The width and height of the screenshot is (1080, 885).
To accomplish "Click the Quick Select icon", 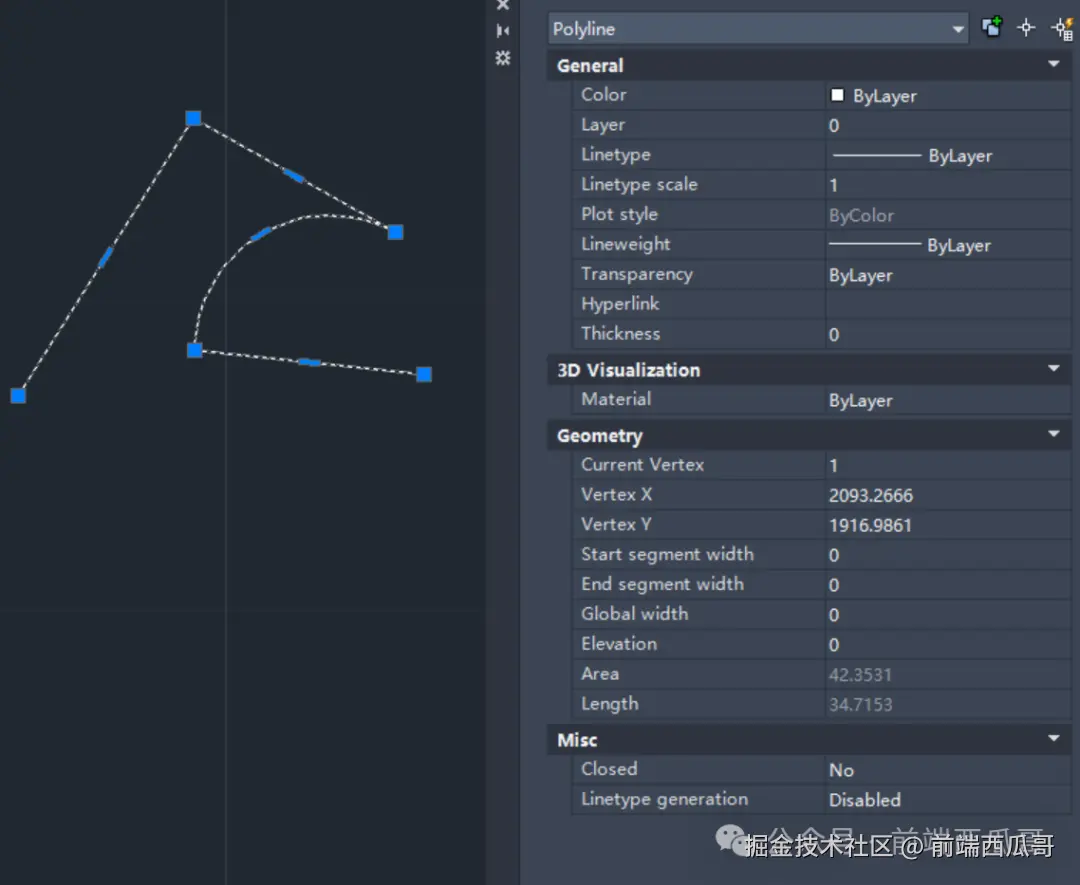I will [1061, 29].
